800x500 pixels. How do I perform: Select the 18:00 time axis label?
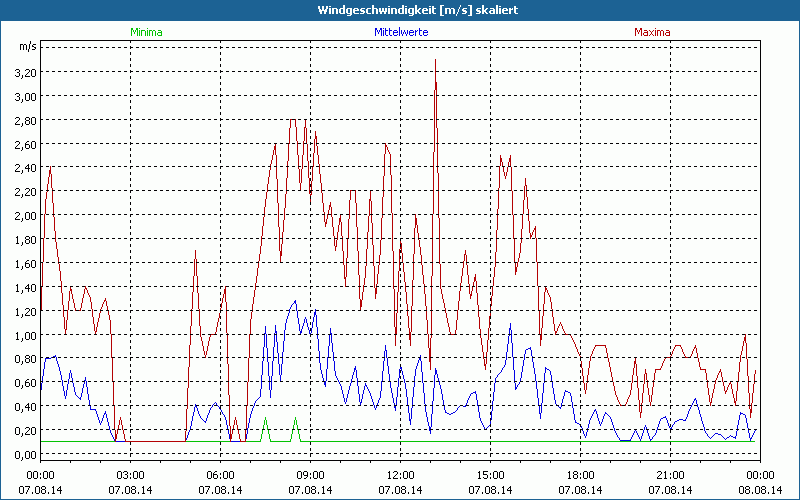click(580, 475)
